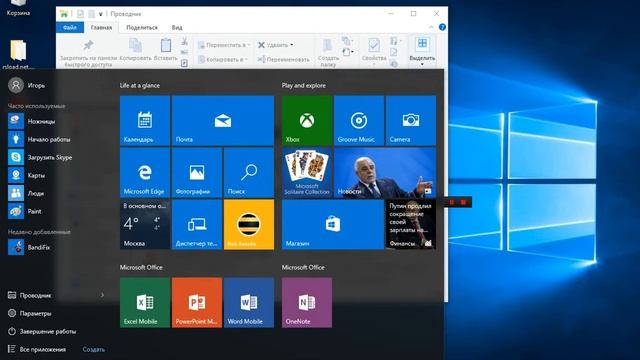Show All apps (Все приложения)
Viewport: 640px width, 360px height.
[38, 349]
